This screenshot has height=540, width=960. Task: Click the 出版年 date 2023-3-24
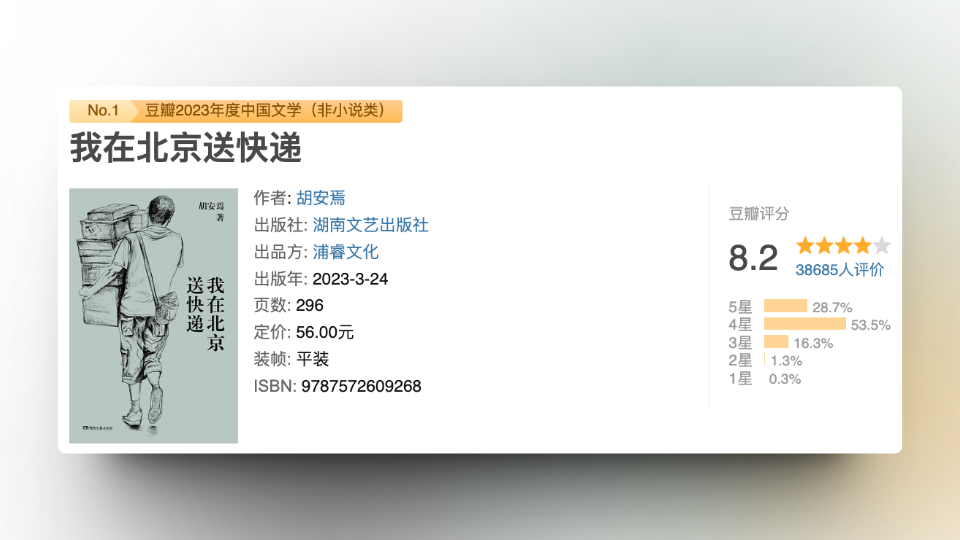coord(350,279)
